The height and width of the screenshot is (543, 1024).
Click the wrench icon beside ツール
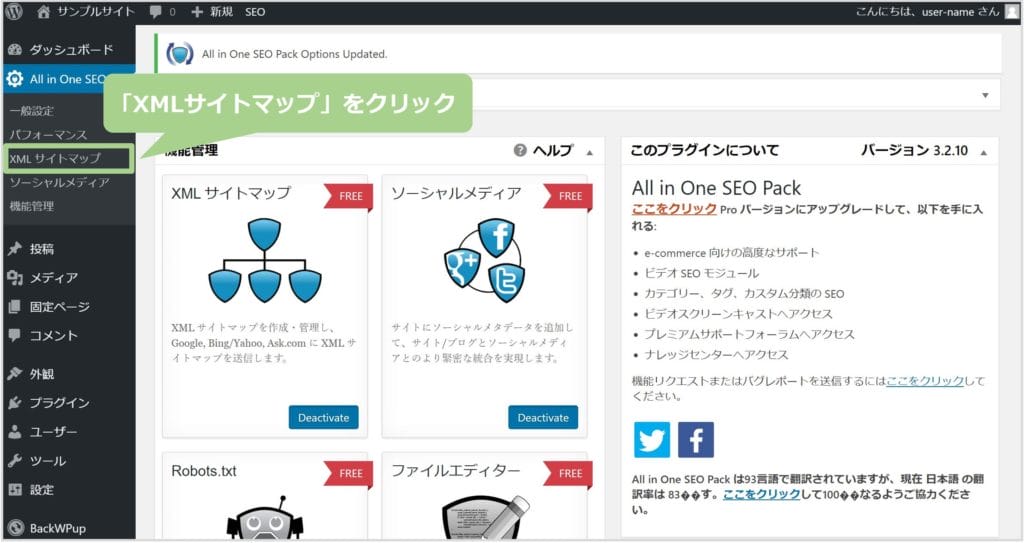(x=14, y=461)
